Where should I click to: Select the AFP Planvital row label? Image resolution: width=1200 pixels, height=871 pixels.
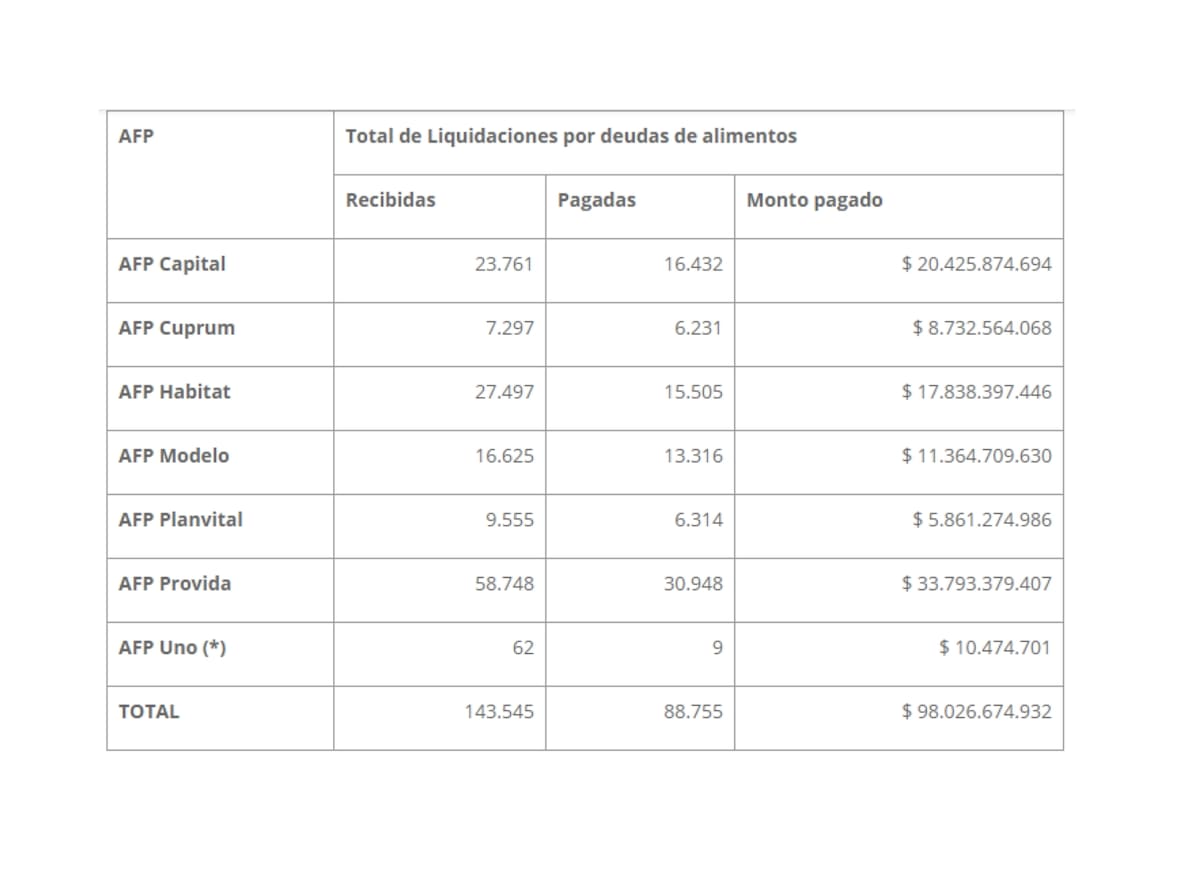pos(180,520)
